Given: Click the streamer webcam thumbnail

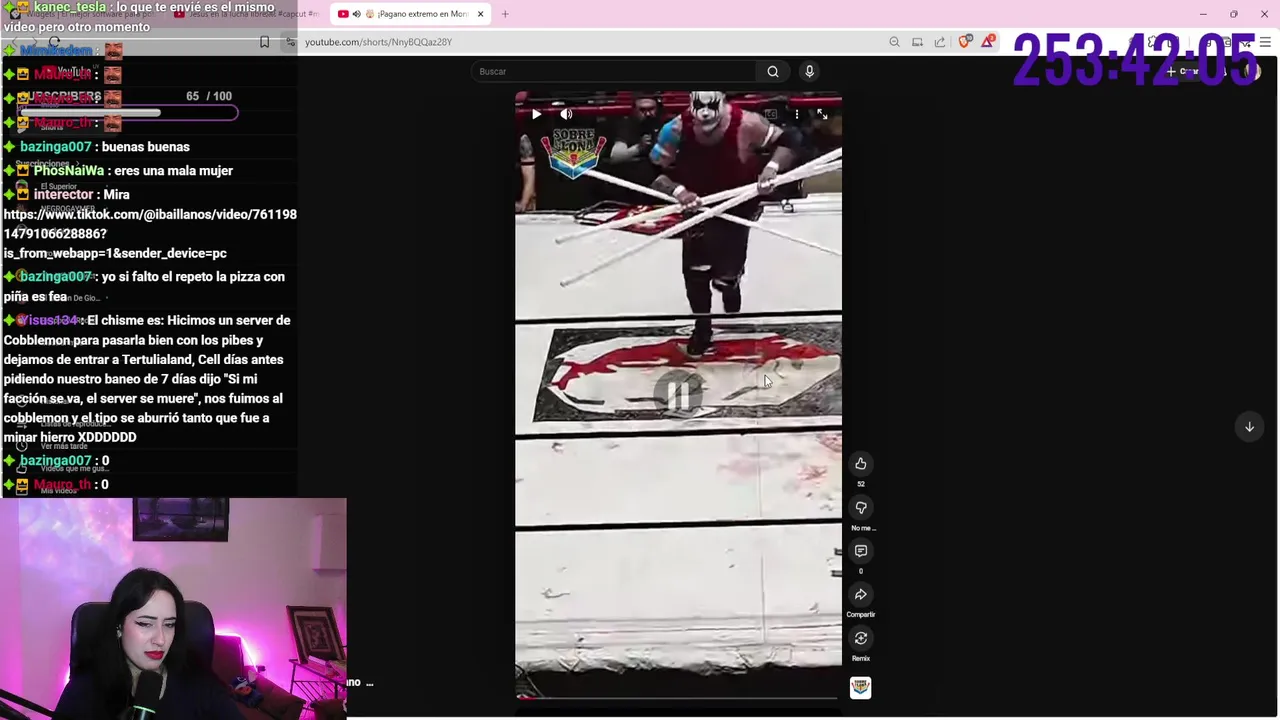Looking at the screenshot, I should [173, 608].
